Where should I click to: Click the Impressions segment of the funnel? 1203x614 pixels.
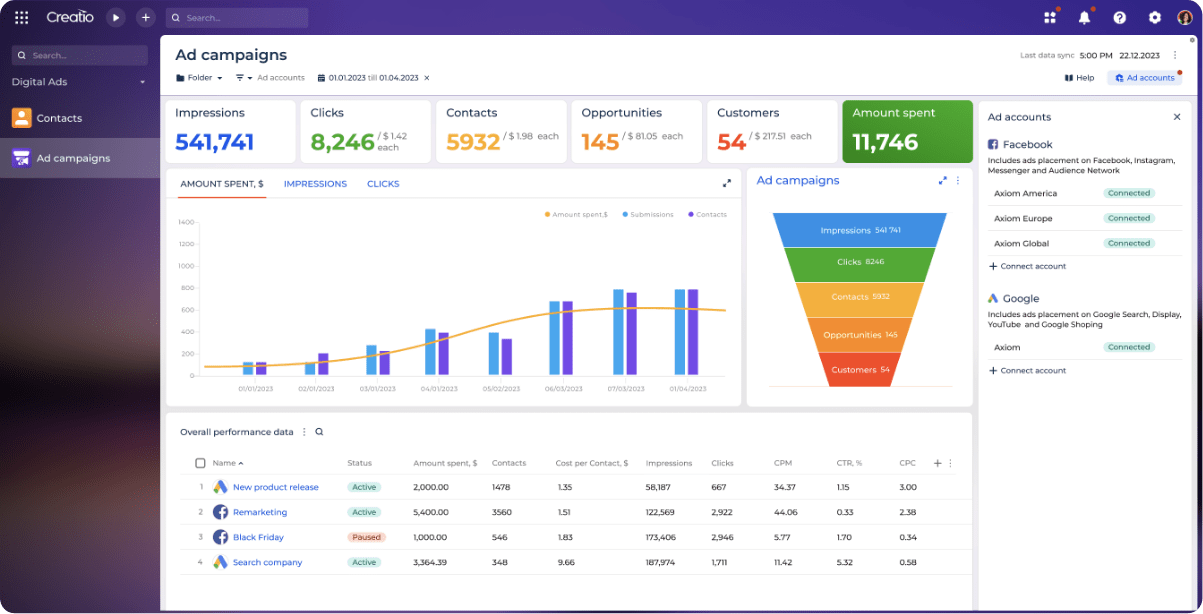(x=859, y=230)
